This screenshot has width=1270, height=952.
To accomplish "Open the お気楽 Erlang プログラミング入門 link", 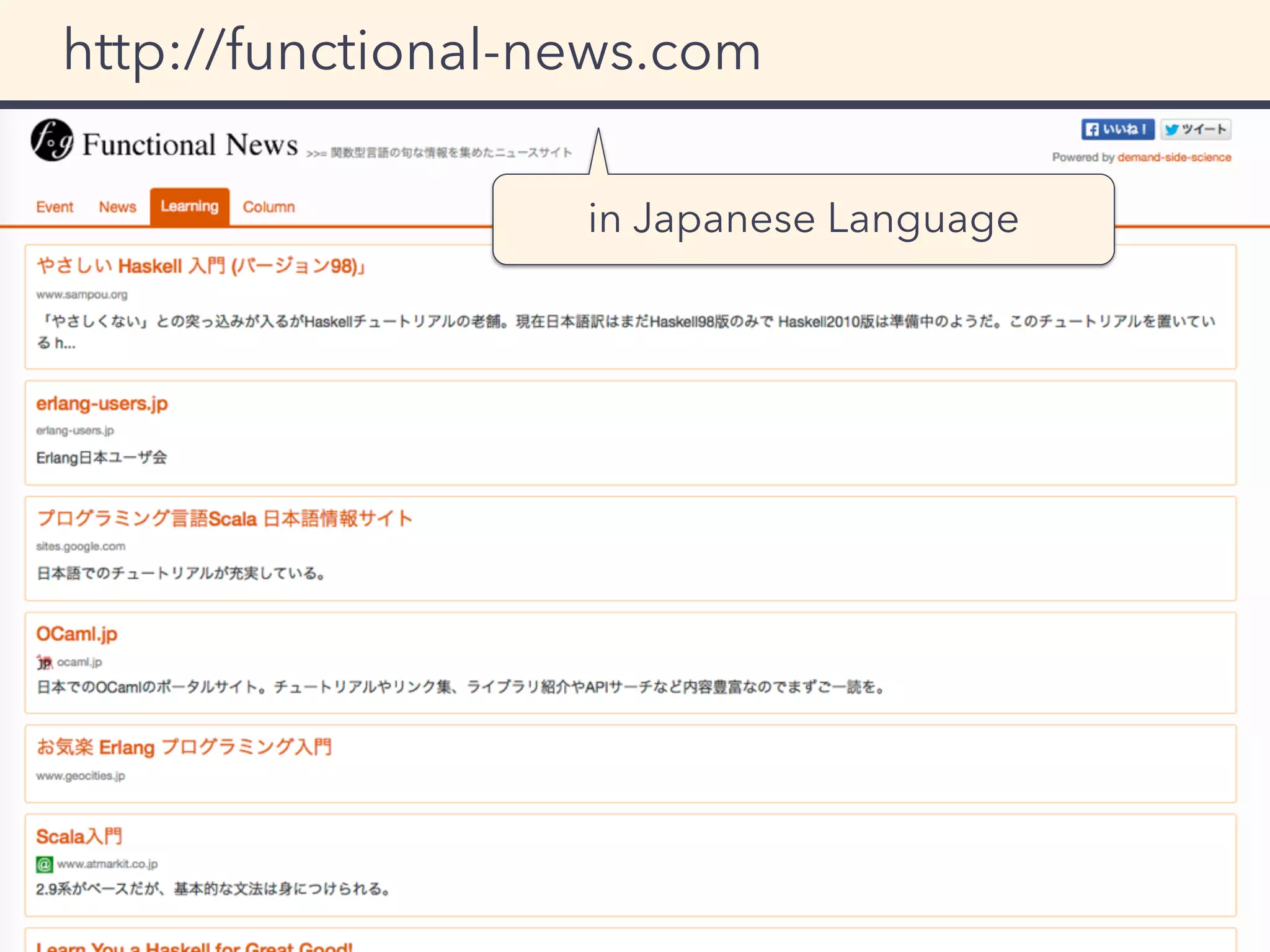I will (x=184, y=747).
